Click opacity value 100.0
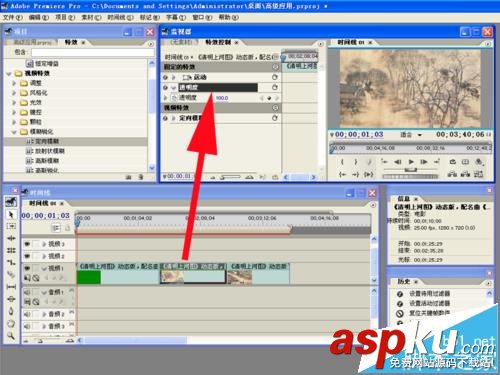 coord(222,98)
